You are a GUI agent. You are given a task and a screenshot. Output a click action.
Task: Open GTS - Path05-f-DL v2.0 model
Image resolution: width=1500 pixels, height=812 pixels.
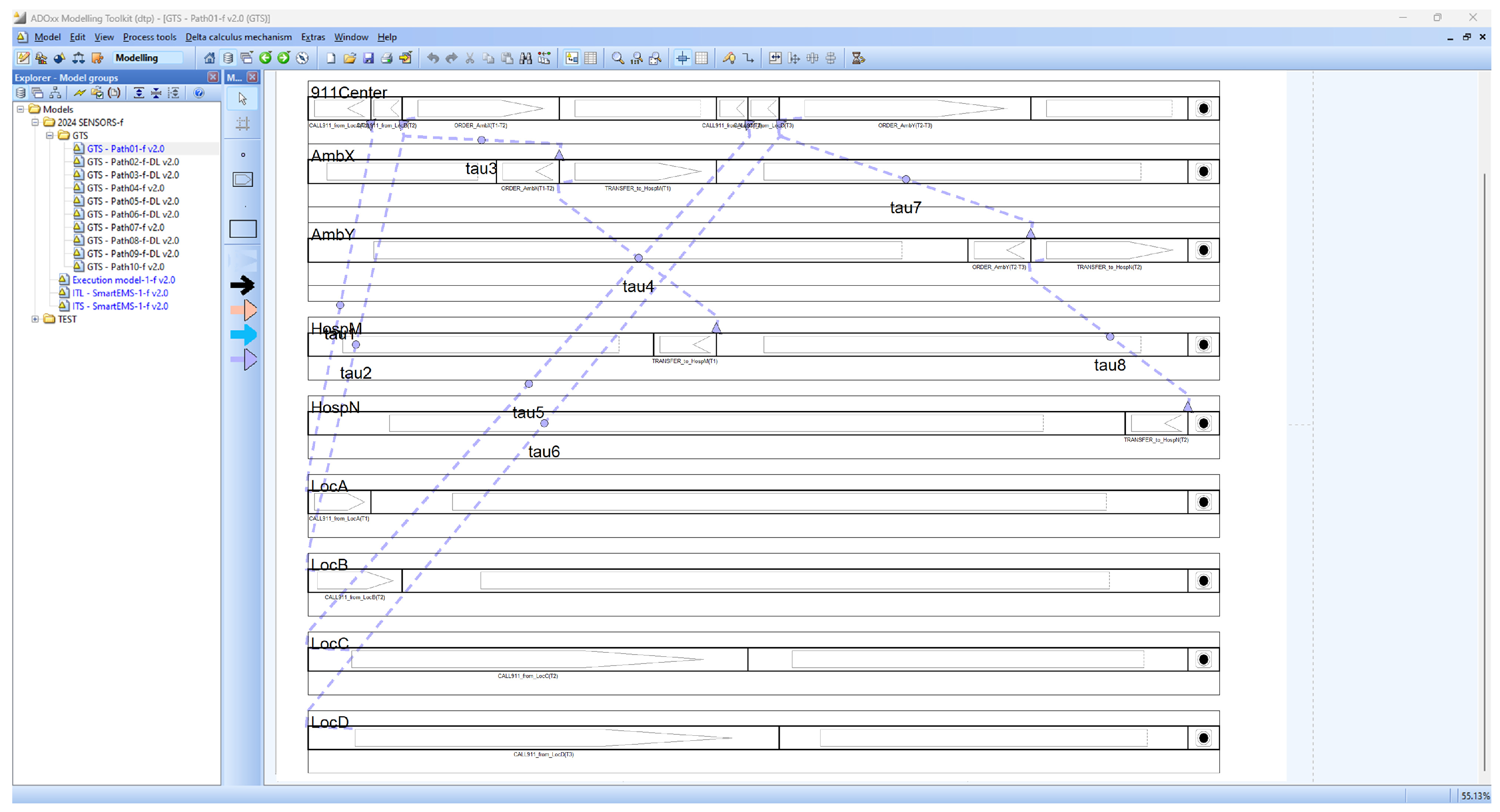click(x=133, y=201)
